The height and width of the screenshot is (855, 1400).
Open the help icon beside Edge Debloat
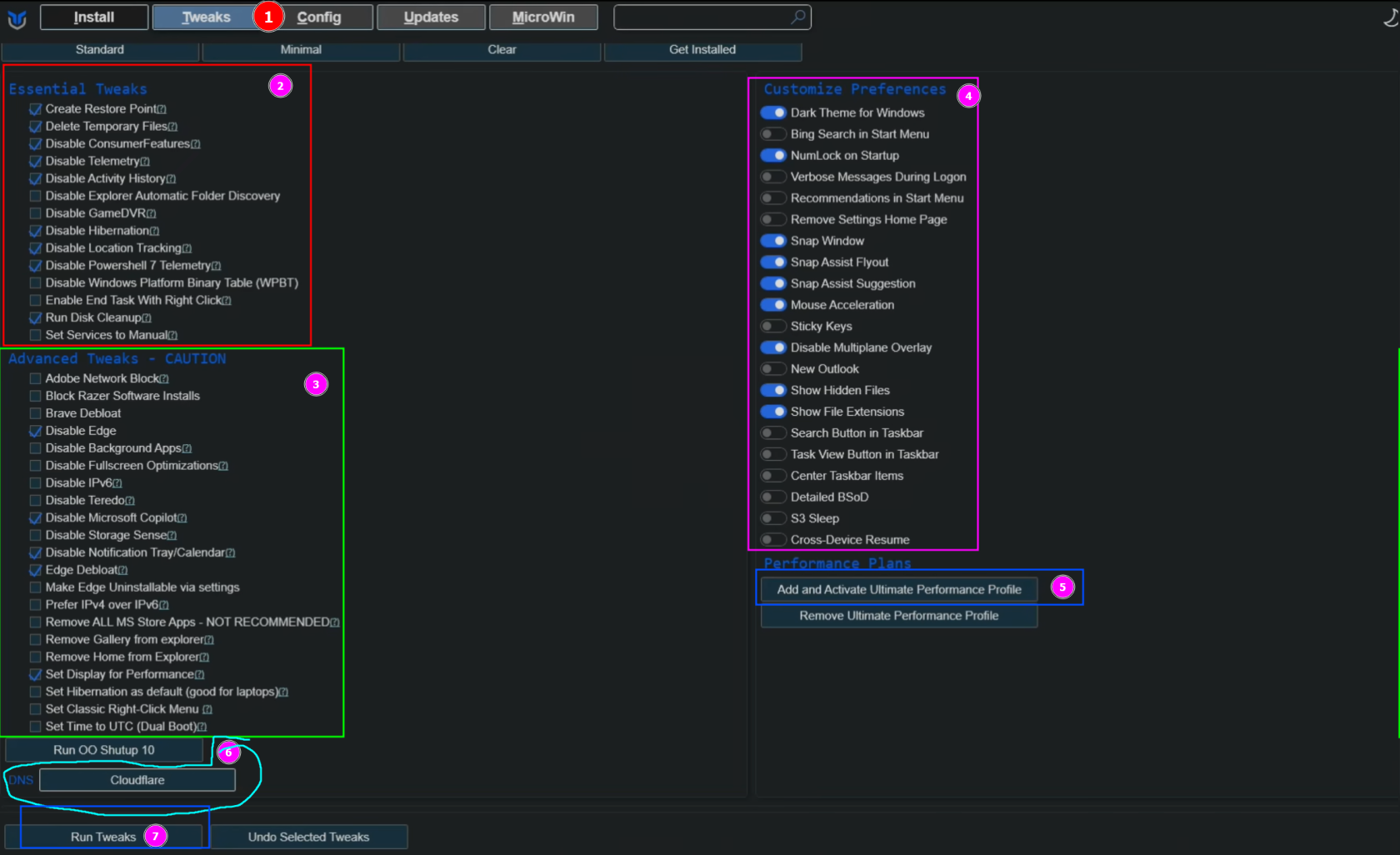click(122, 571)
